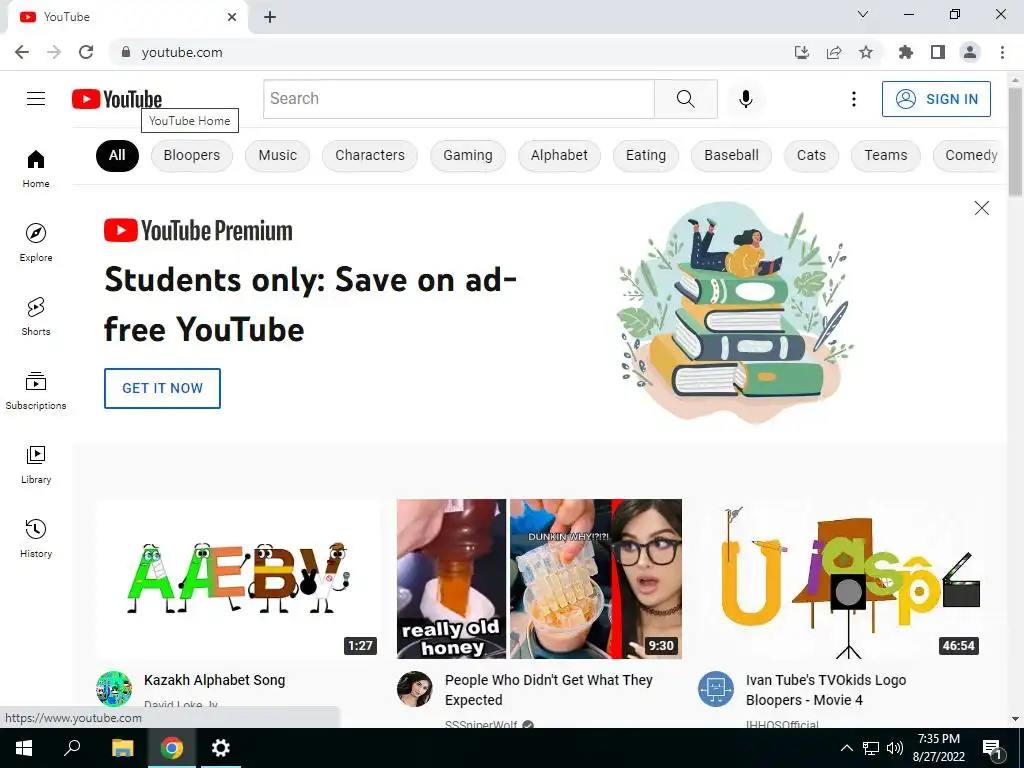Open Shorts in sidebar

(36, 316)
